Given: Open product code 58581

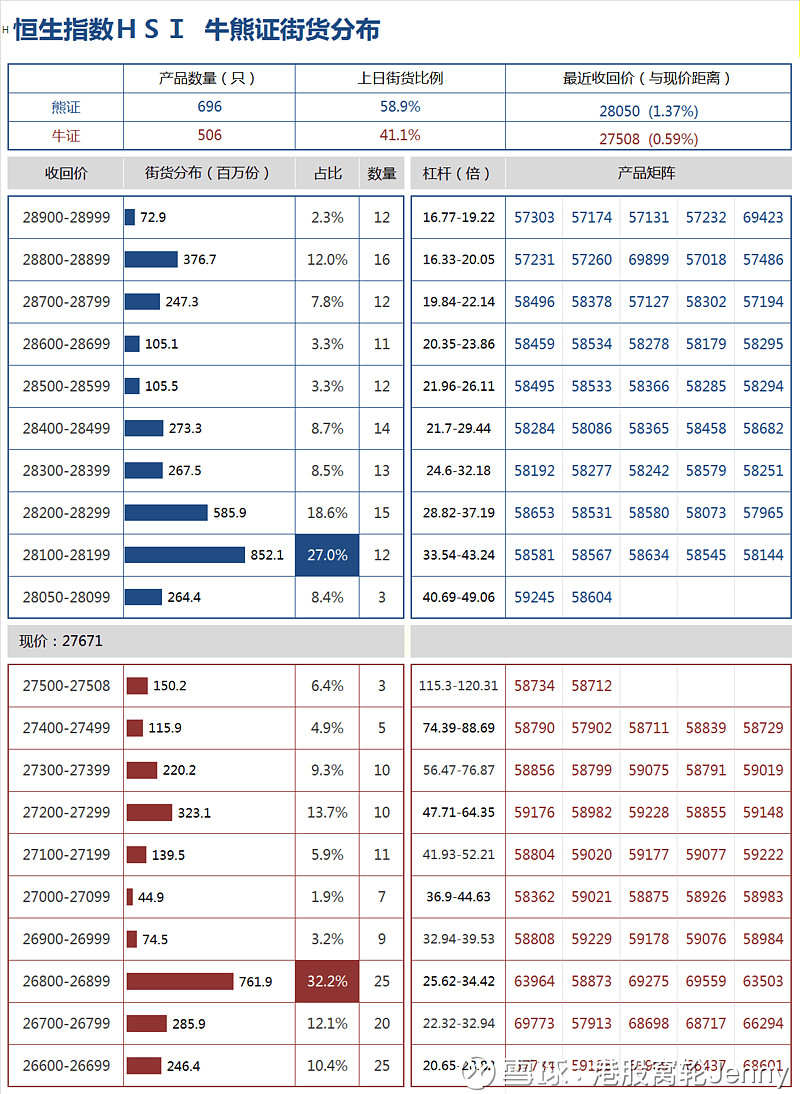Looking at the screenshot, I should pyautogui.click(x=534, y=555).
